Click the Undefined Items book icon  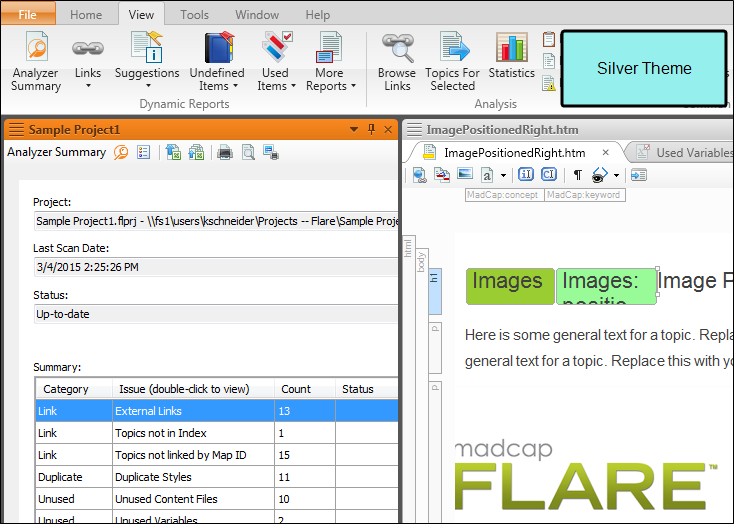tap(219, 47)
